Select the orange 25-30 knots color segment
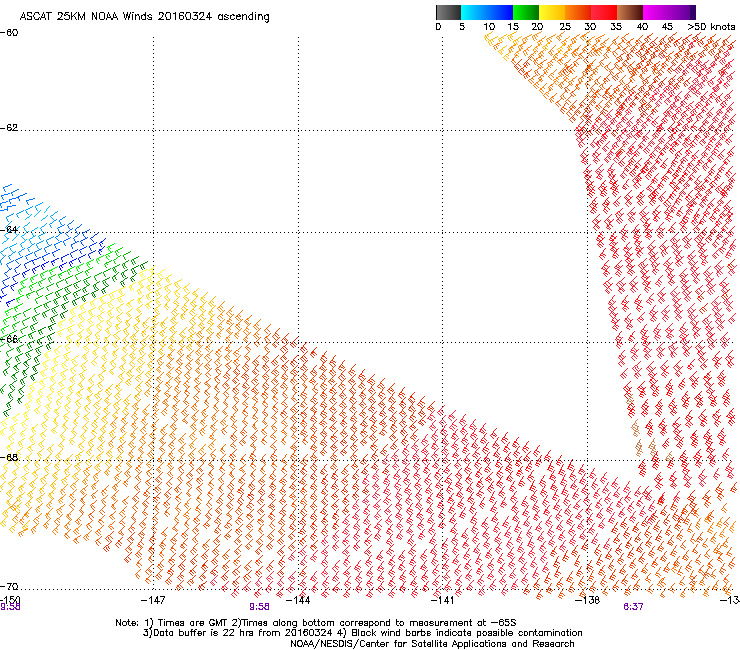 [578, 12]
